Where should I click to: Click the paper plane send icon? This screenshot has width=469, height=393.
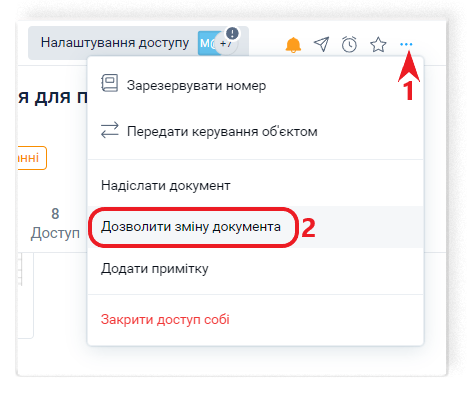[x=321, y=44]
